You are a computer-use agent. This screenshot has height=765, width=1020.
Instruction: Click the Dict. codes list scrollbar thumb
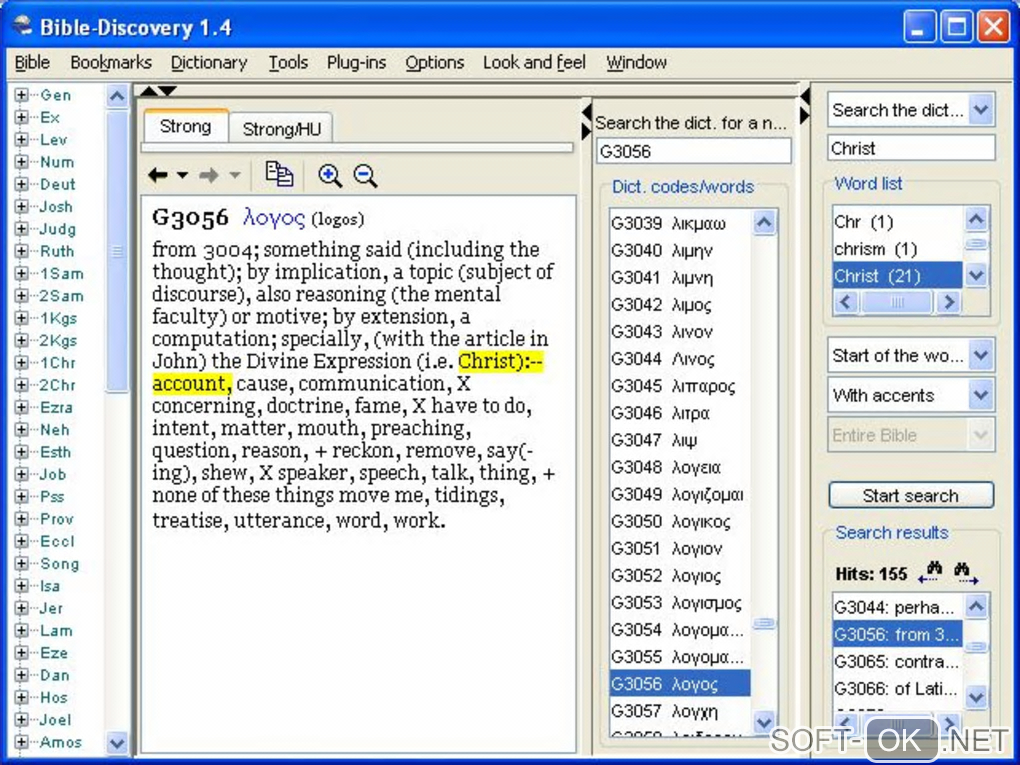(764, 623)
